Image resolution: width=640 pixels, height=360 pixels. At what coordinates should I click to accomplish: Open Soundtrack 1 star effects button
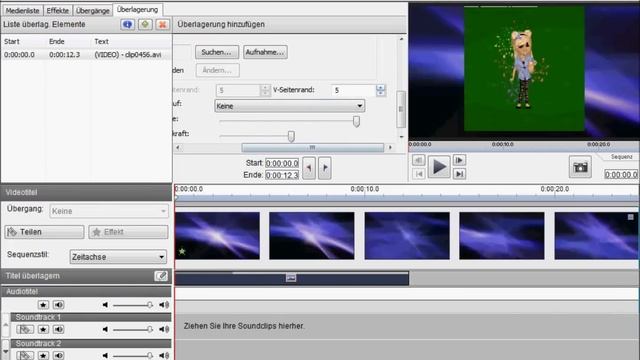(x=43, y=329)
